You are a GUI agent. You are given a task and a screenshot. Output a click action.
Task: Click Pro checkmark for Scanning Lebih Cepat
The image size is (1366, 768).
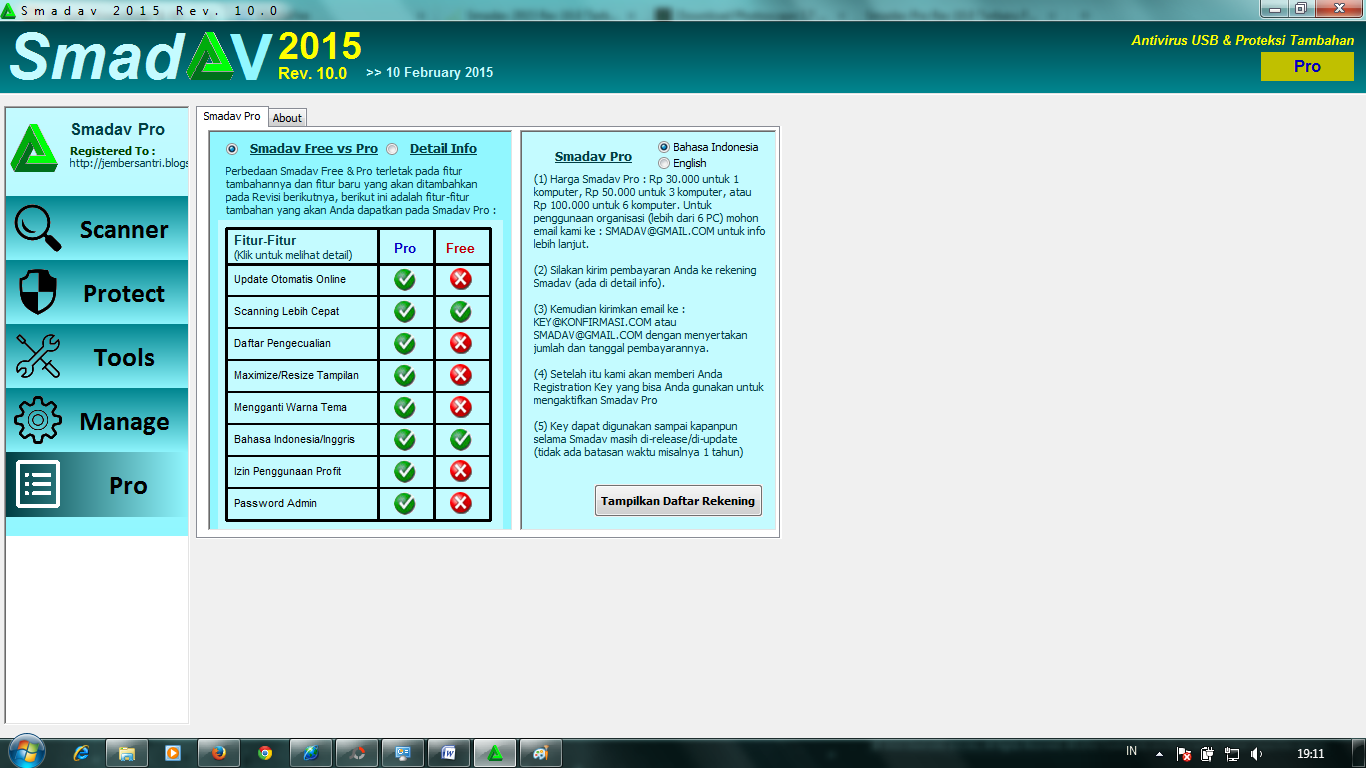pos(405,311)
